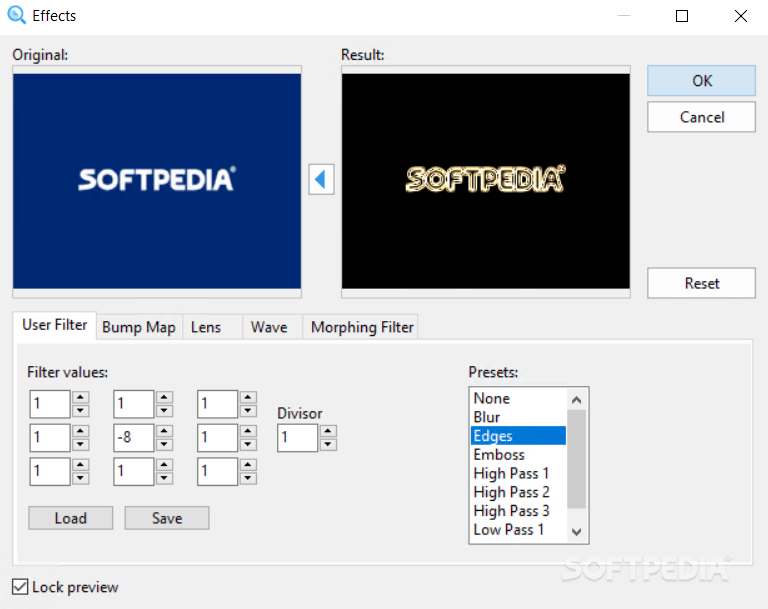768x609 pixels.
Task: Click the presets list scroll up arrow
Action: (576, 400)
